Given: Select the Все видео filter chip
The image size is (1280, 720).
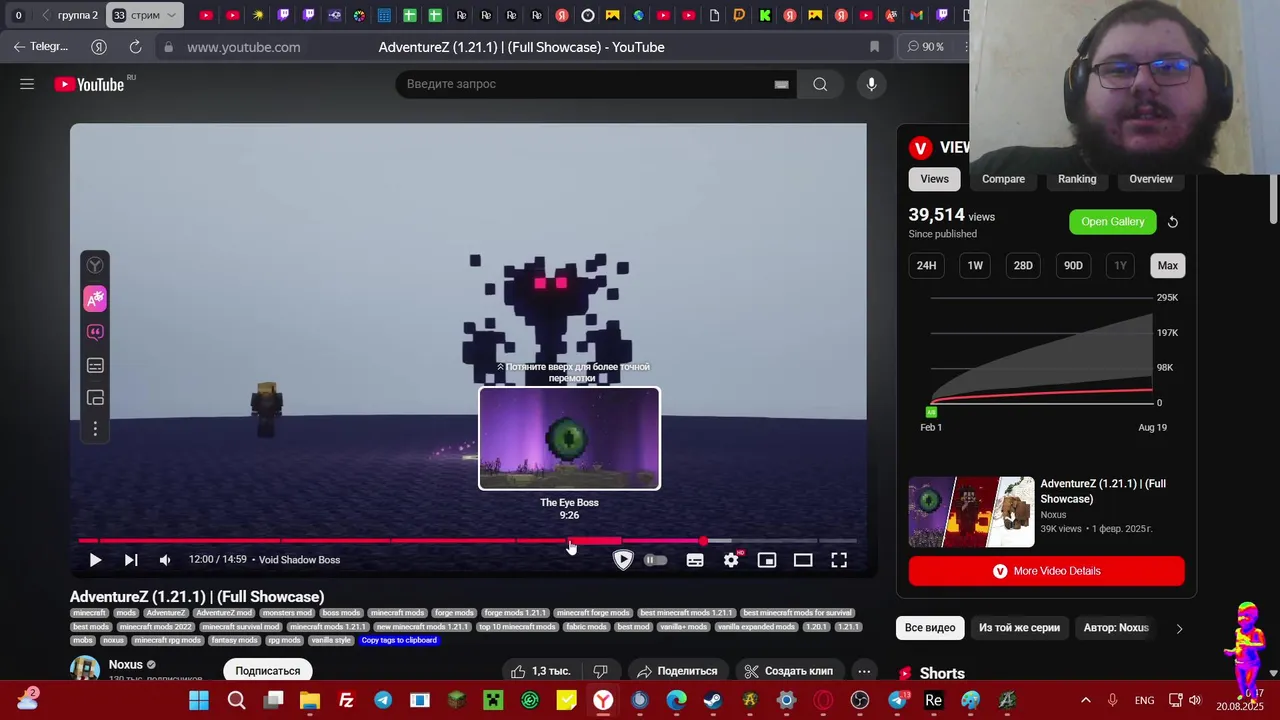Looking at the screenshot, I should pyautogui.click(x=930, y=628).
